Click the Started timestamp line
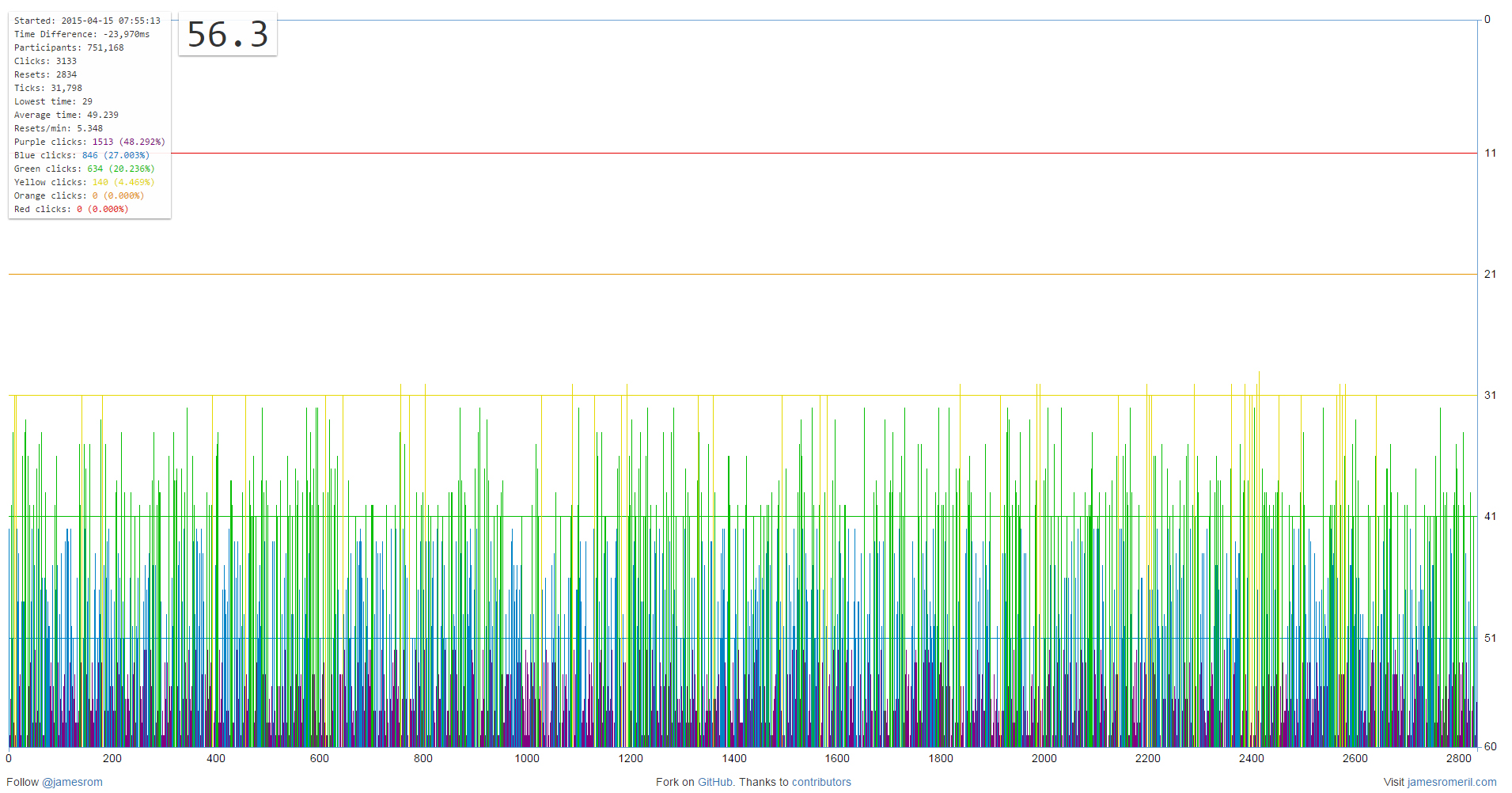Viewport: 1512px width, 793px height. 87,21
